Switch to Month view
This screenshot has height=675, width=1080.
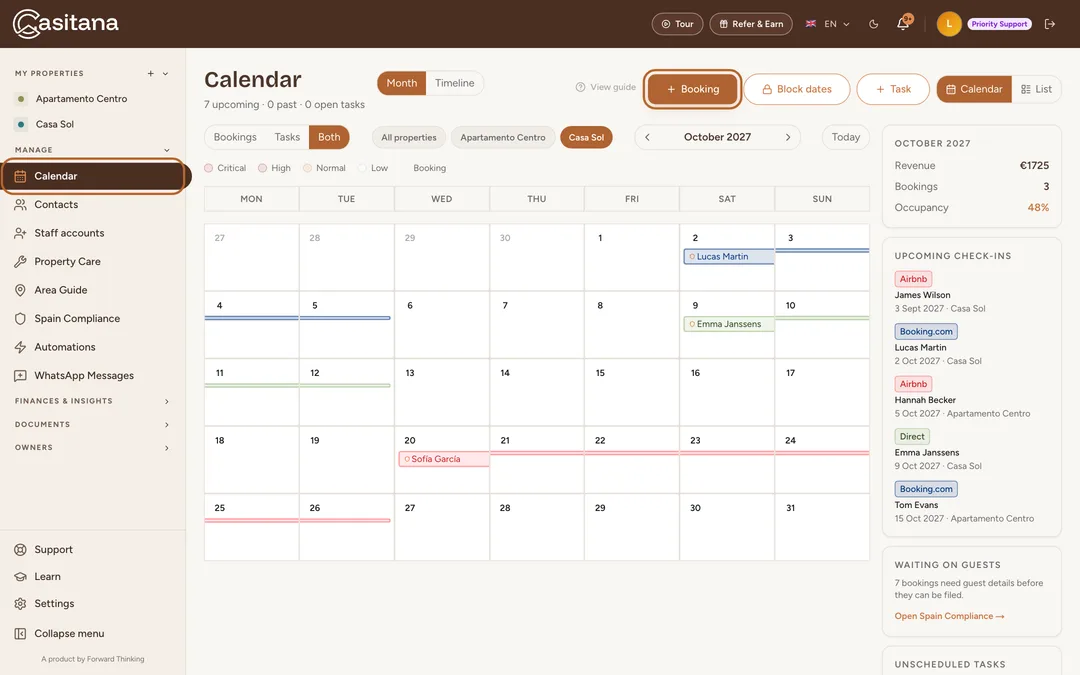coord(402,83)
